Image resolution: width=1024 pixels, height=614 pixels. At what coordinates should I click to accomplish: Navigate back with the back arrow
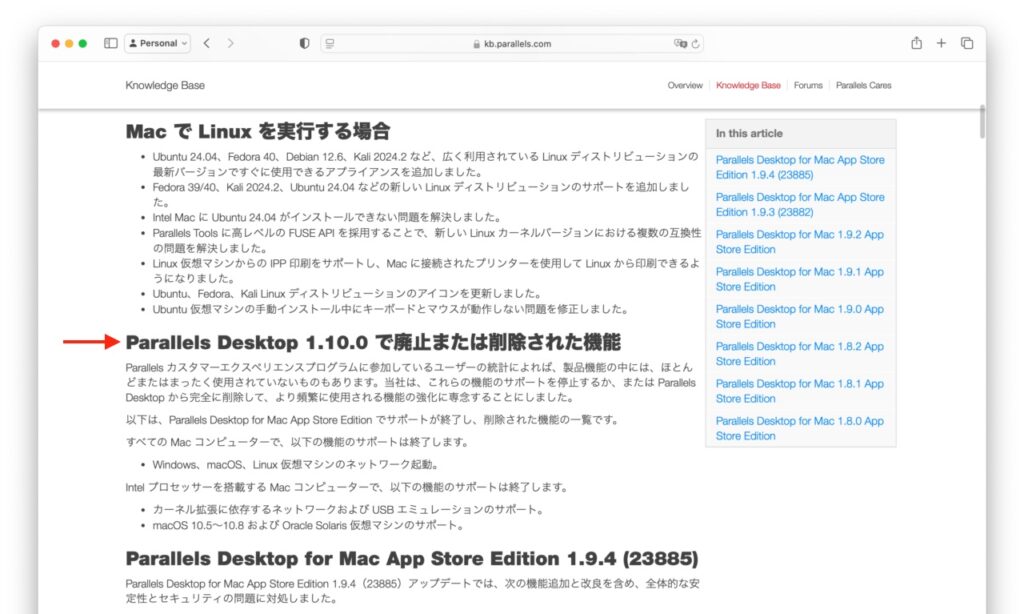click(207, 43)
